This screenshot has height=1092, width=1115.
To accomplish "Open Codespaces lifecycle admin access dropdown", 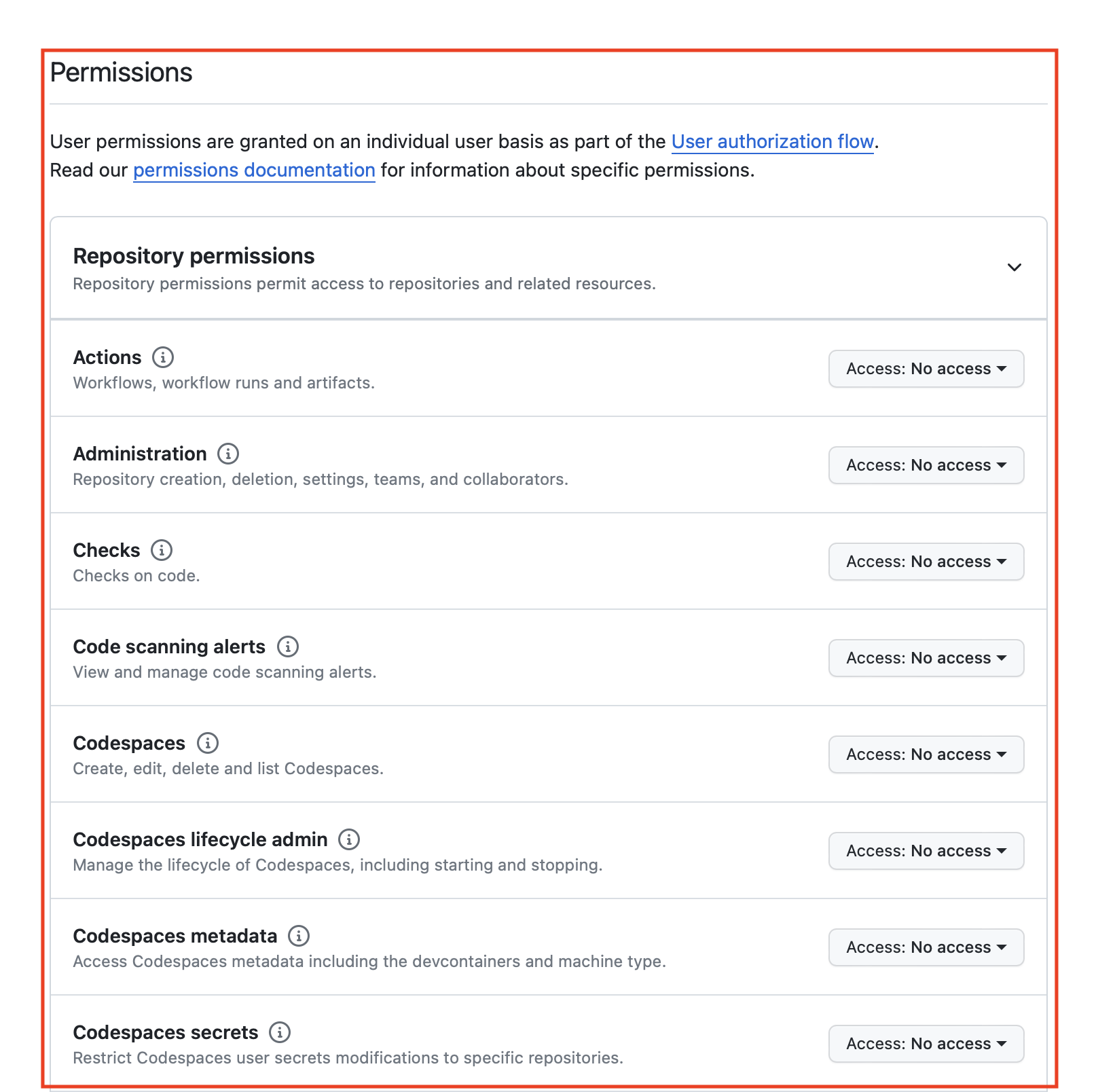I will coord(926,851).
